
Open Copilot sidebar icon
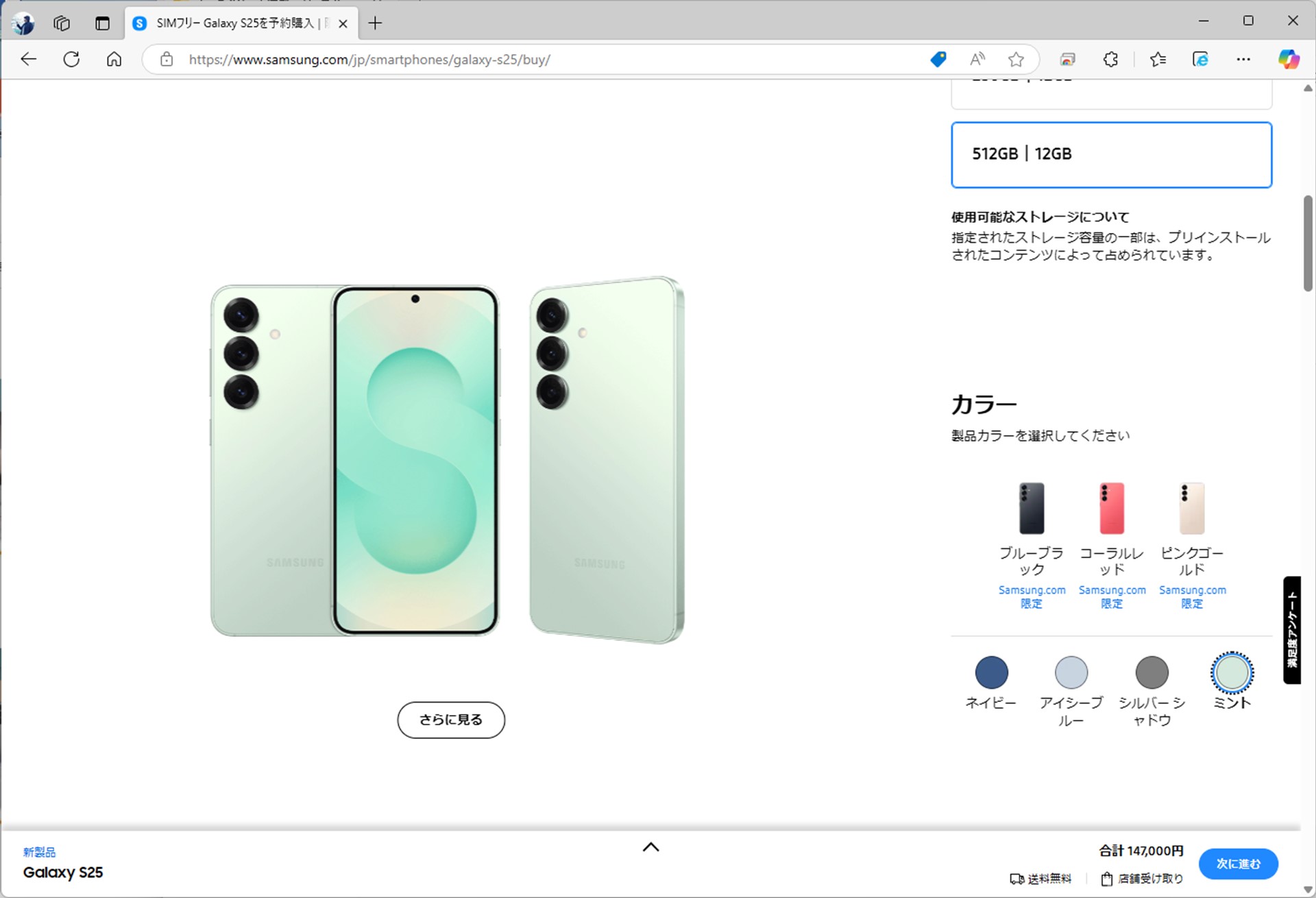pyautogui.click(x=1289, y=60)
